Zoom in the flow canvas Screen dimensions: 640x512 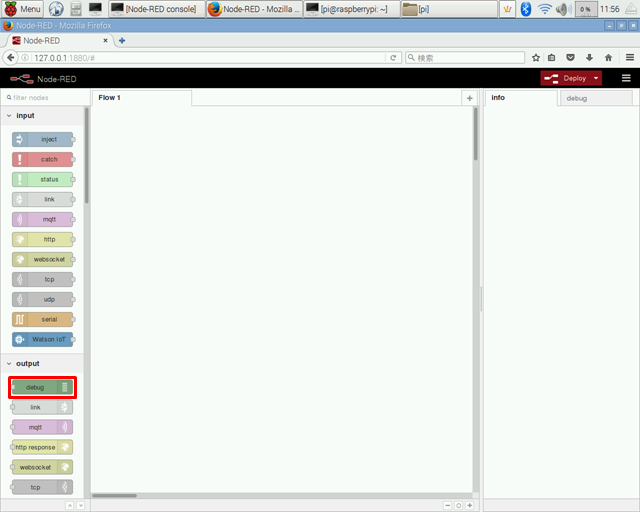tap(469, 505)
